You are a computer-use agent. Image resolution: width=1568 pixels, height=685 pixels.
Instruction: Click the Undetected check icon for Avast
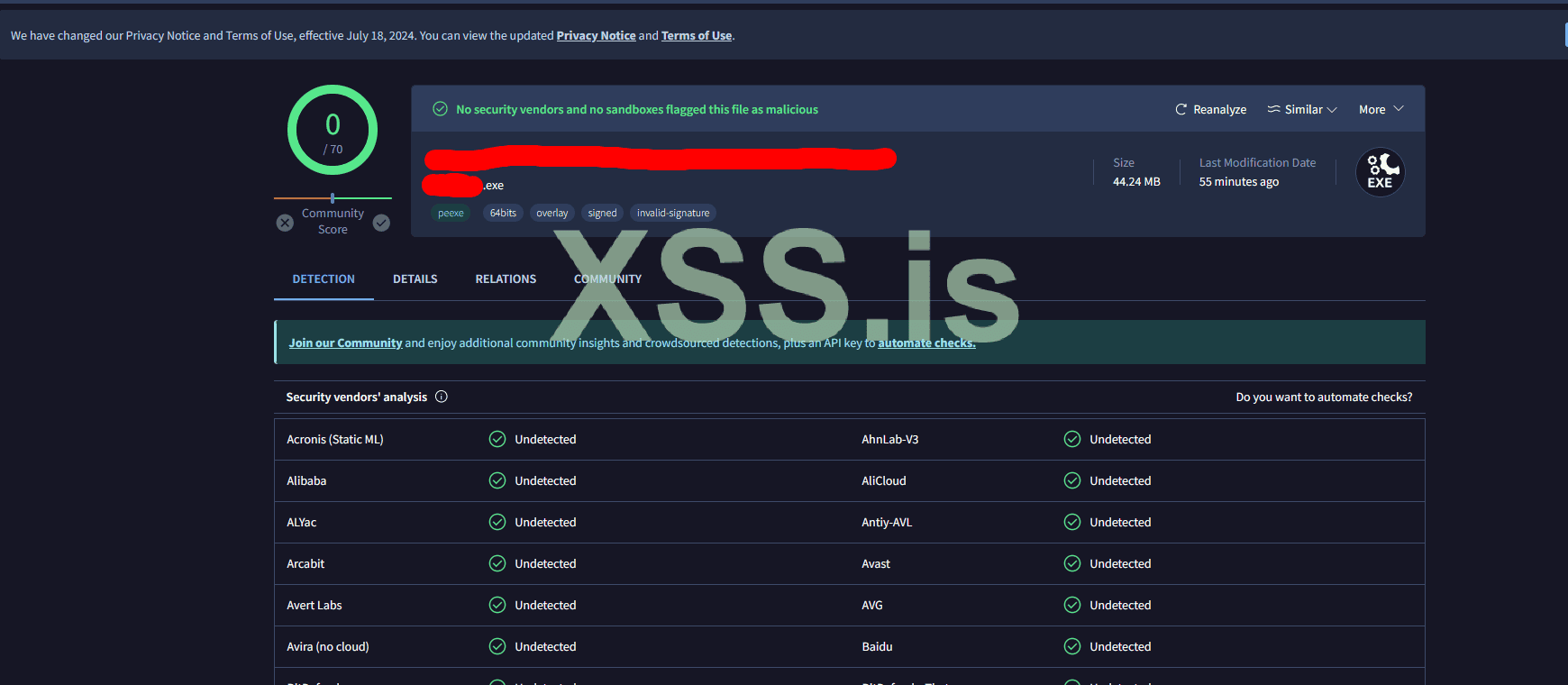point(1072,563)
